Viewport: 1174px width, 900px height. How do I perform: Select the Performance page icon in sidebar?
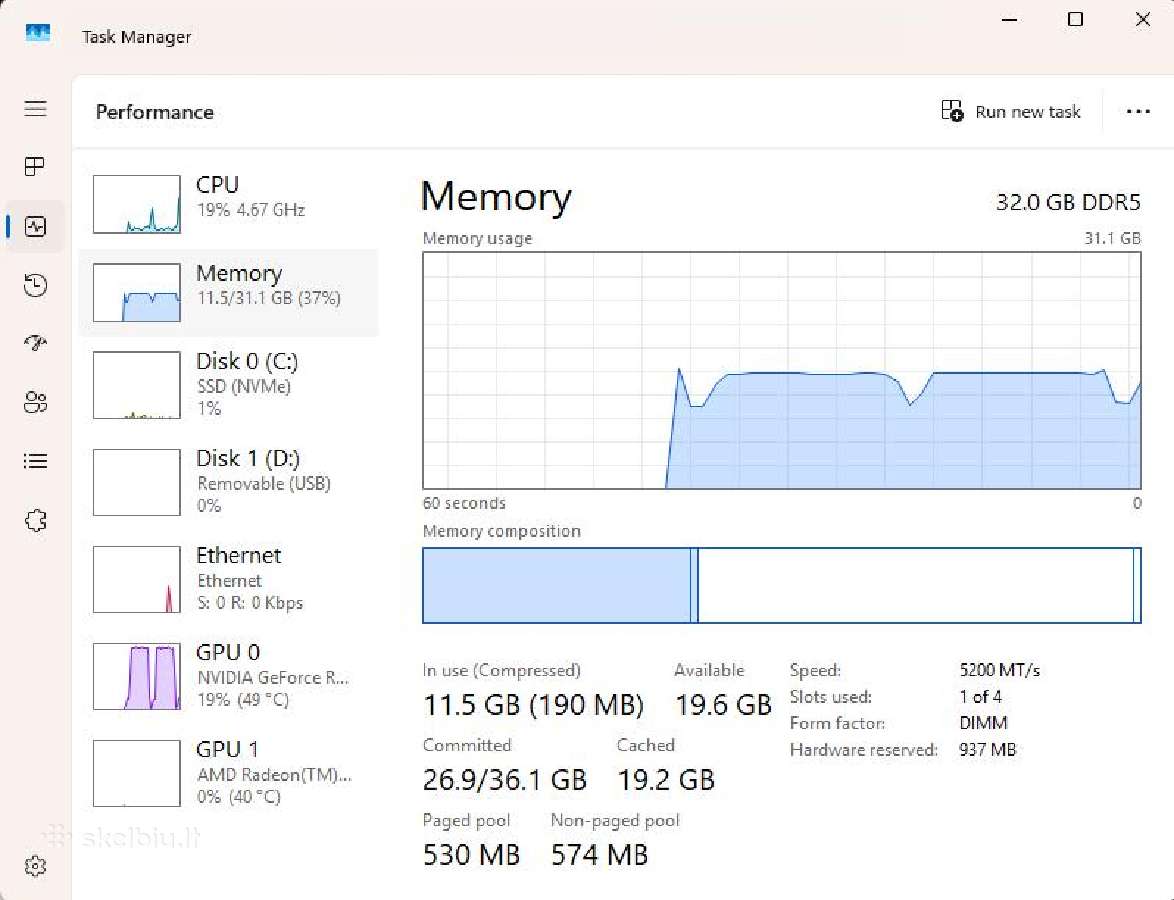point(35,226)
